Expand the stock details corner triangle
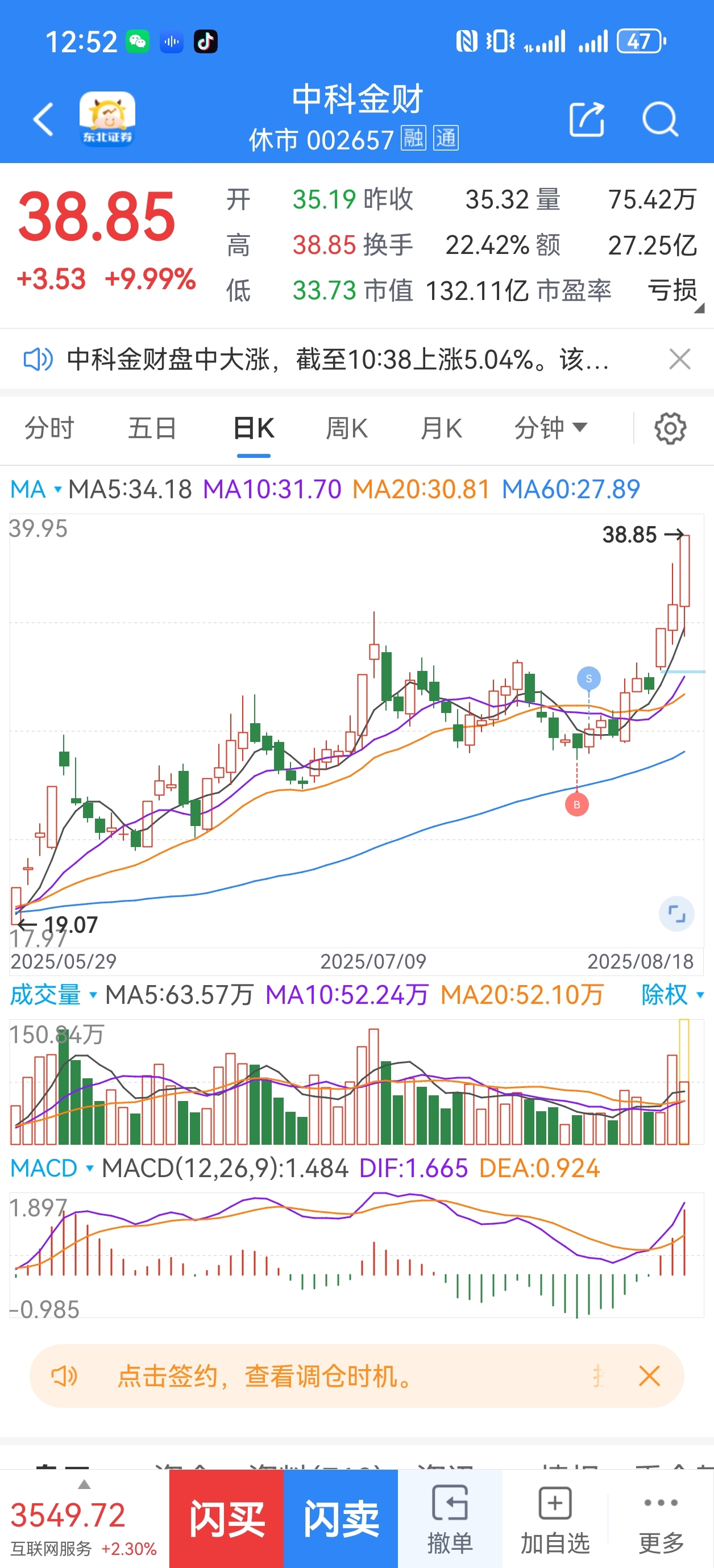The width and height of the screenshot is (714, 1568). click(x=699, y=308)
